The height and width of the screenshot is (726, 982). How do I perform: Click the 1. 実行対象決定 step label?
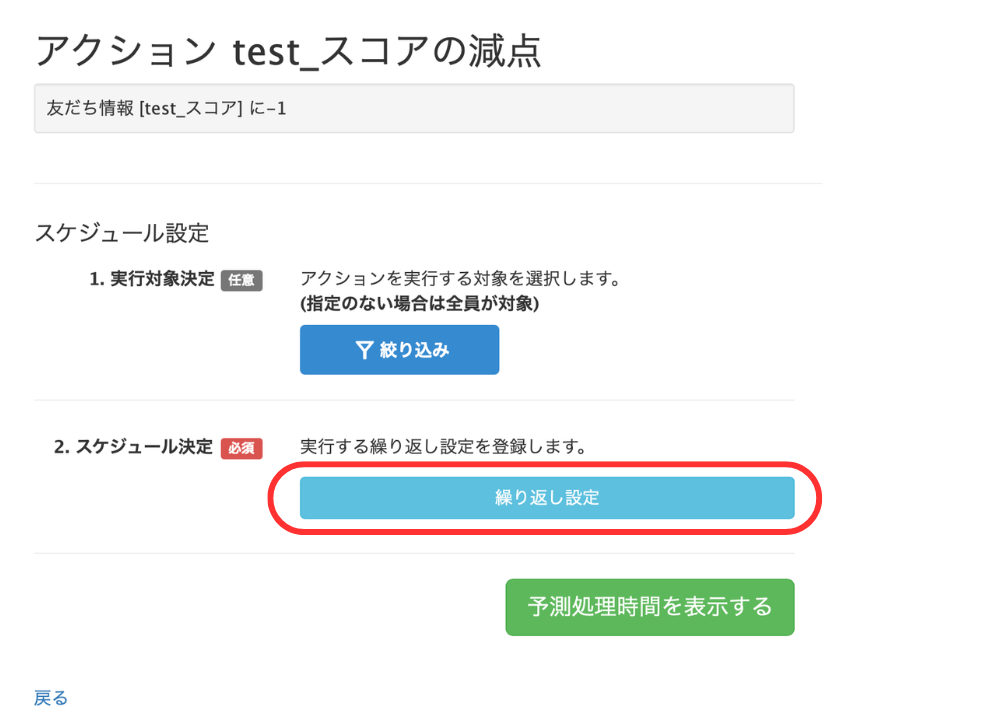[152, 280]
